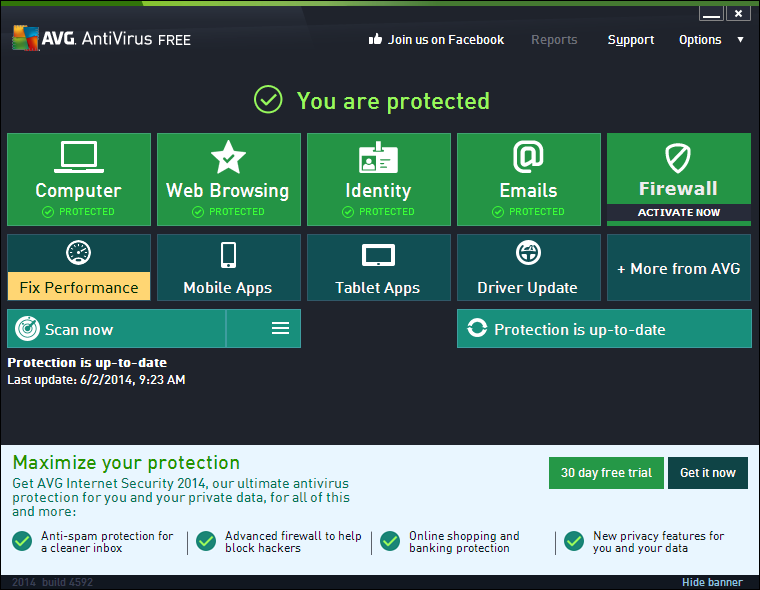Expand the Options dropdown arrow
The height and width of the screenshot is (590, 760).
click(741, 40)
